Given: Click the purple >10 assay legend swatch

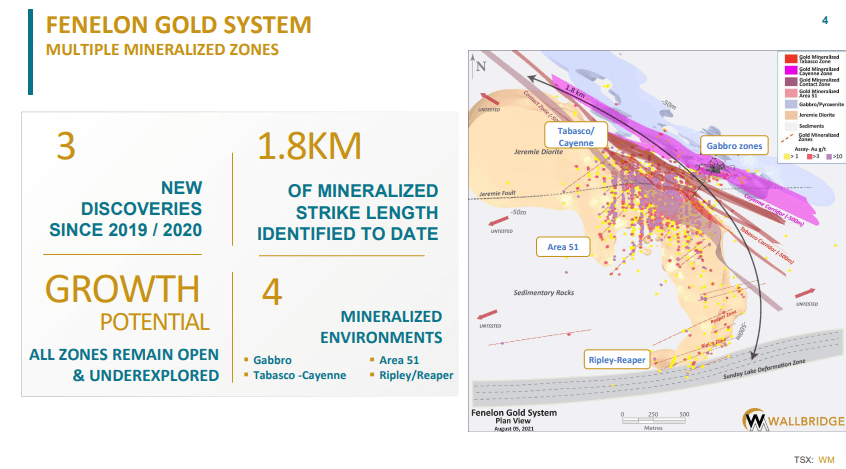Looking at the screenshot, I should pyautogui.click(x=829, y=157).
